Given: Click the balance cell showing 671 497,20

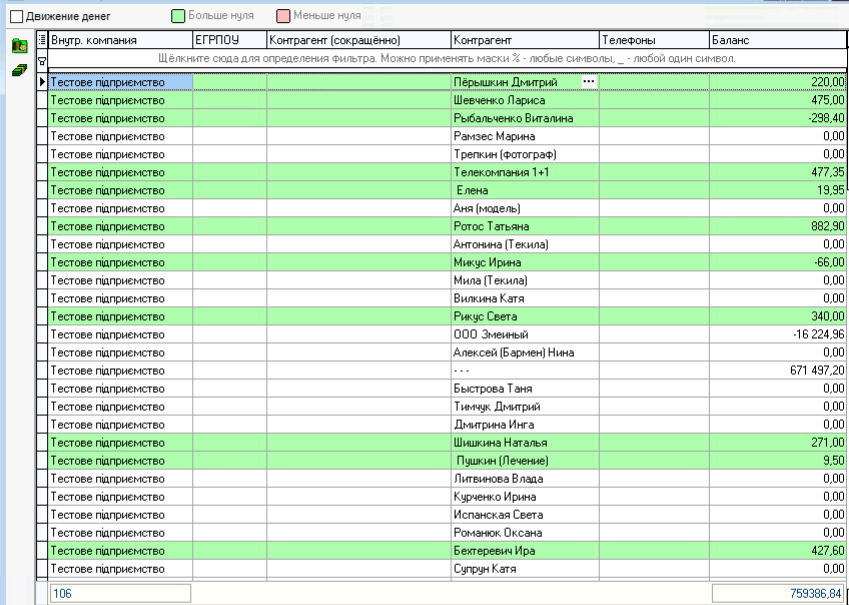Looking at the screenshot, I should coord(778,370).
